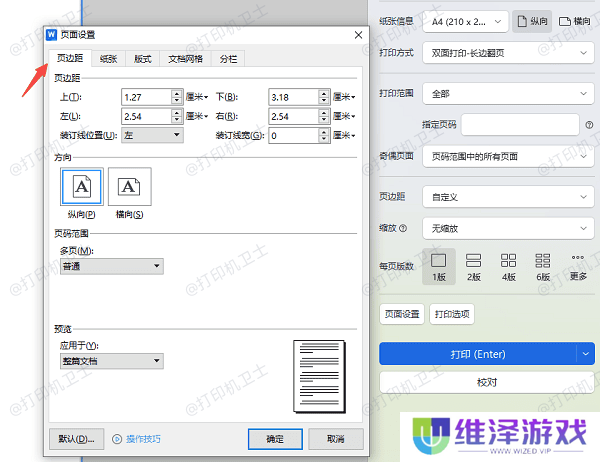Click the 装订线宽 gutter width field
The image size is (600, 462).
click(293, 135)
